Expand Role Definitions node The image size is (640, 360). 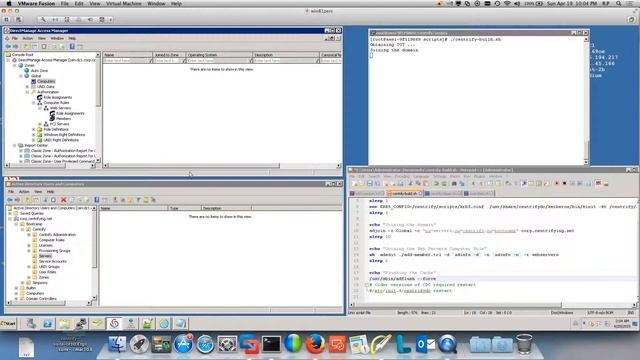point(34,129)
